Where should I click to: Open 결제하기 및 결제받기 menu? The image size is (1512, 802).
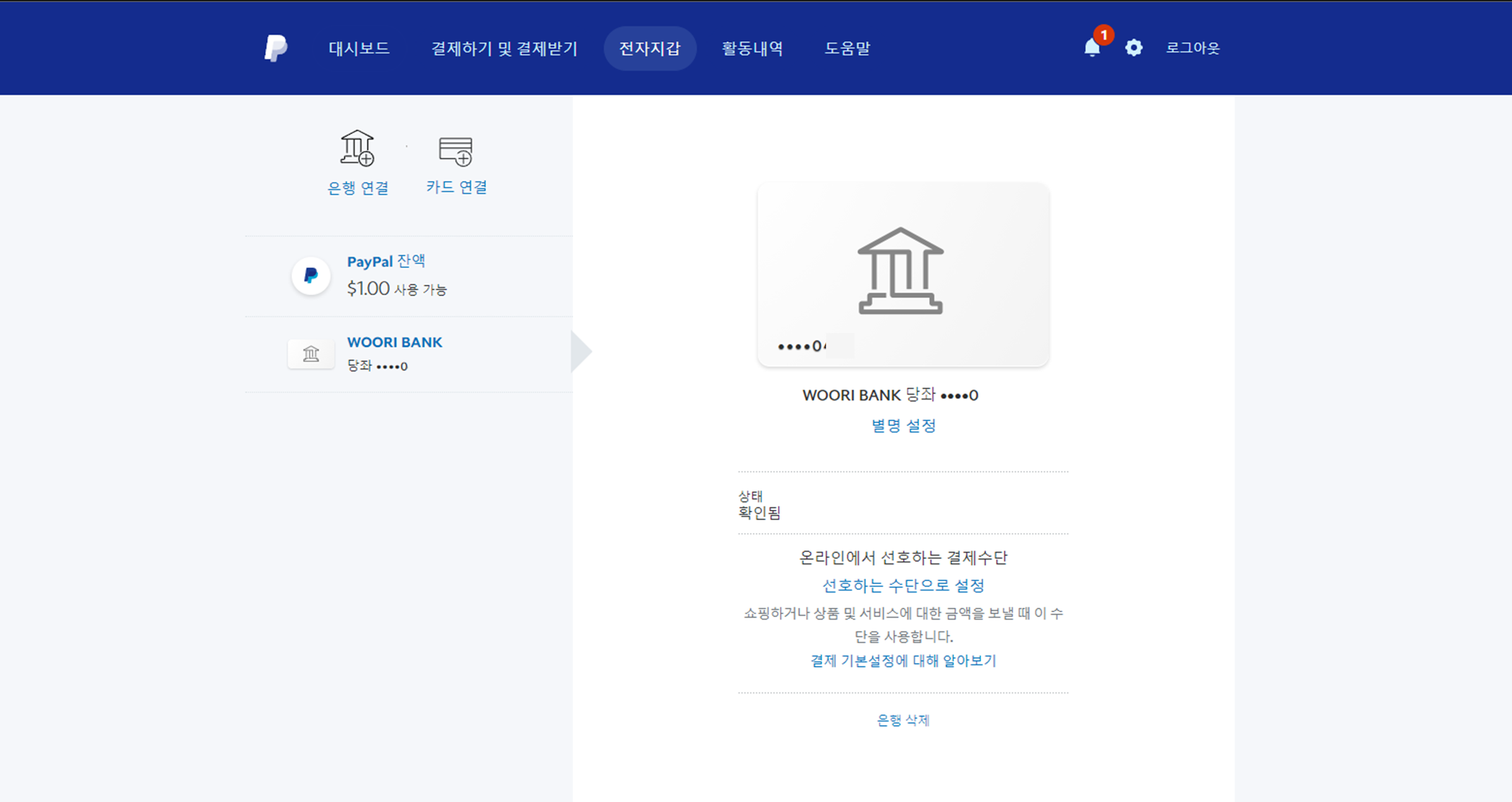[504, 48]
